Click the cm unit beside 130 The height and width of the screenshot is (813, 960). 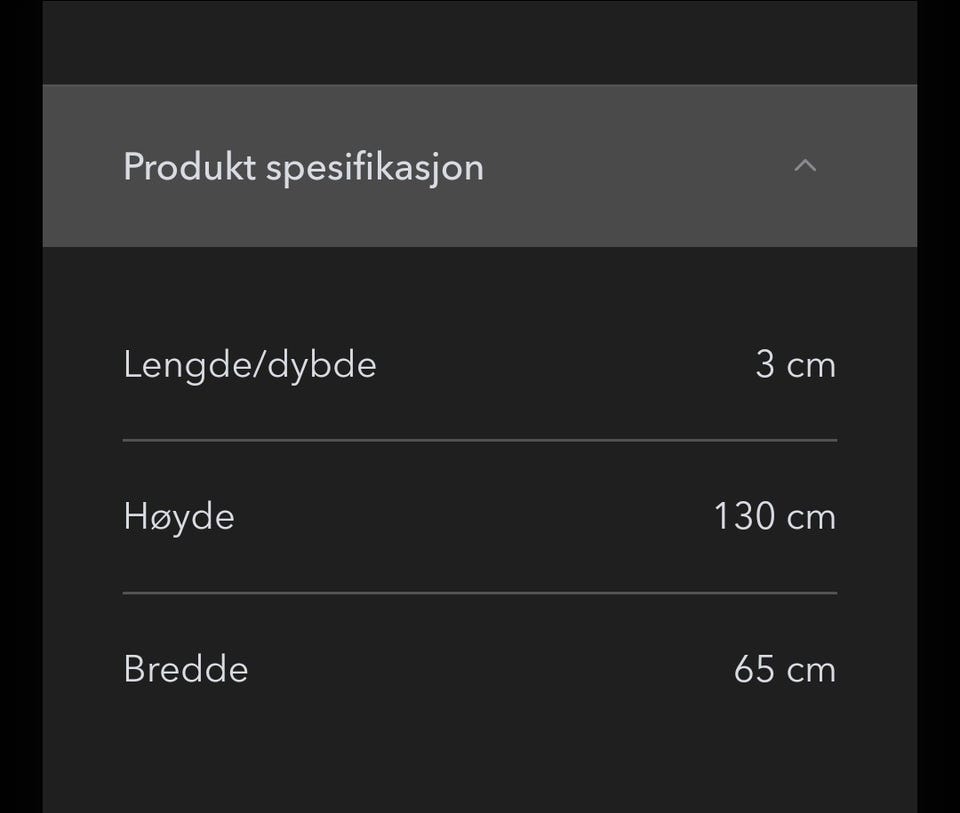811,518
